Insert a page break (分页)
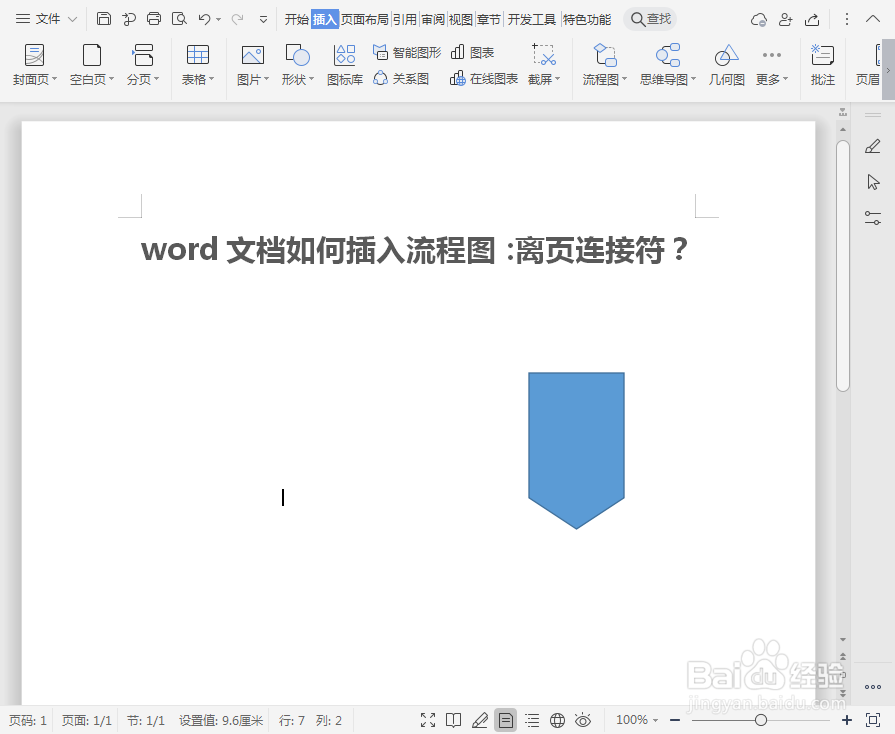The image size is (895, 734). point(143,64)
